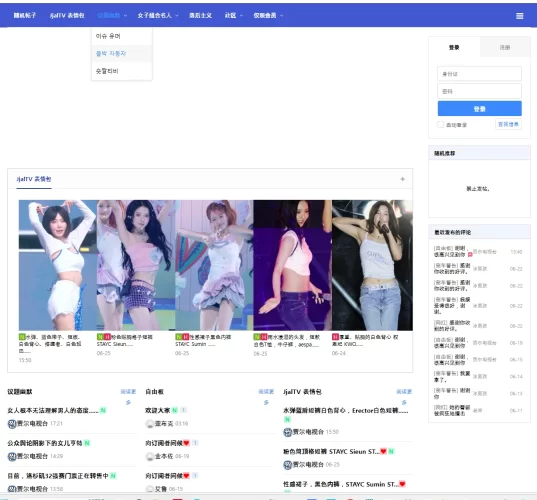537x500 pixels.
Task: Expand the 社区 nav dropdown arrow
Action: pyautogui.click(x=241, y=15)
